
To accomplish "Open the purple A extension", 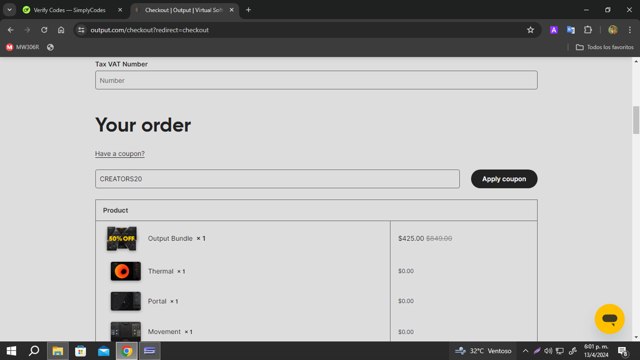I will pyautogui.click(x=553, y=30).
